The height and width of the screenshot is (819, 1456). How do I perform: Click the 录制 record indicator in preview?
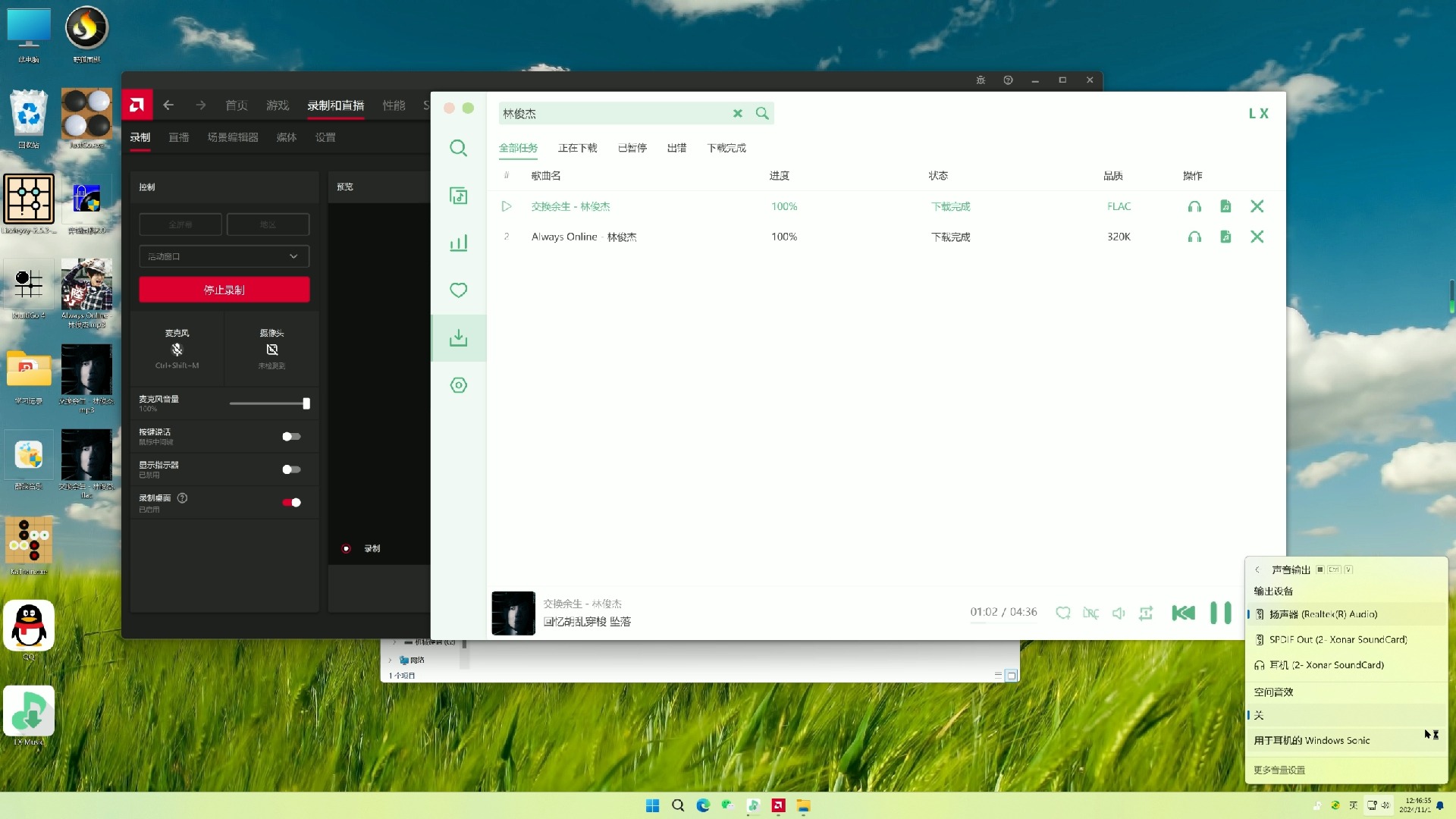[361, 548]
